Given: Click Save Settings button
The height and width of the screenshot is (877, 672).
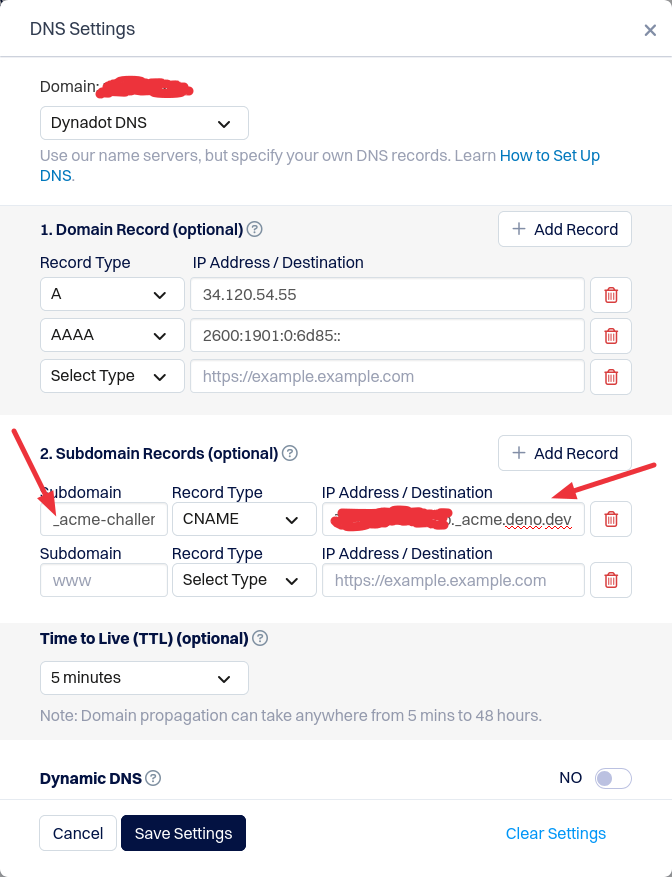Looking at the screenshot, I should [183, 833].
